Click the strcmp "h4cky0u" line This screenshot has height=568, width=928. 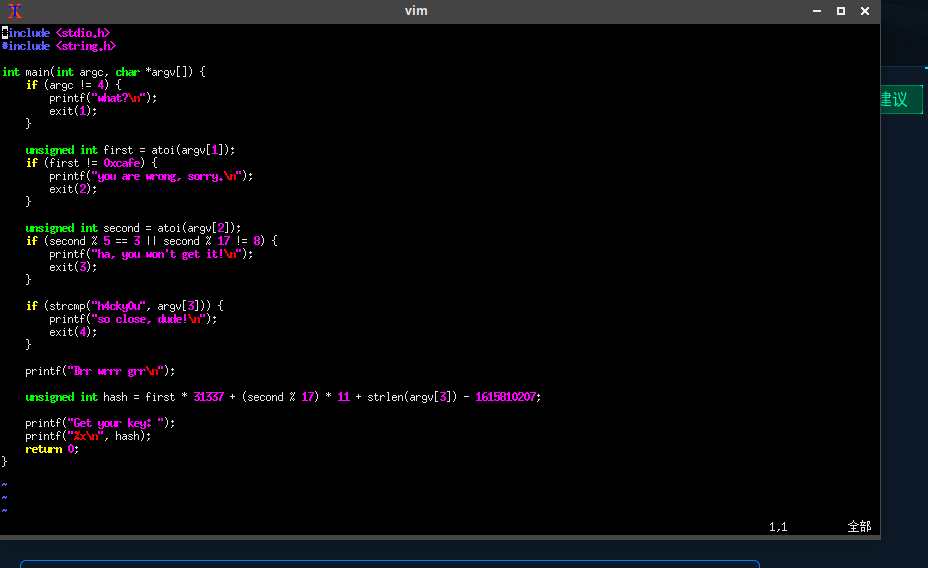coord(124,306)
